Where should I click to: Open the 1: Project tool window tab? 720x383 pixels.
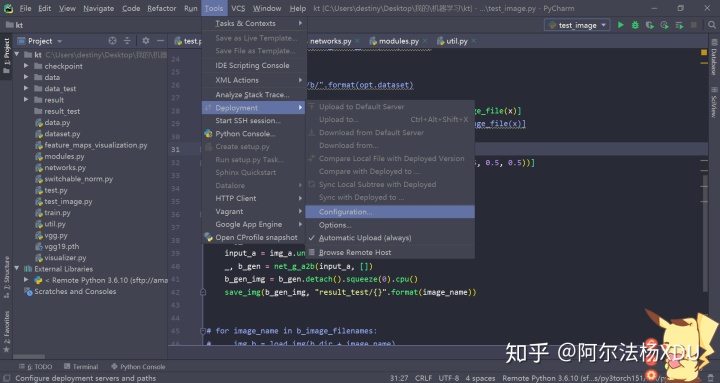(x=6, y=55)
